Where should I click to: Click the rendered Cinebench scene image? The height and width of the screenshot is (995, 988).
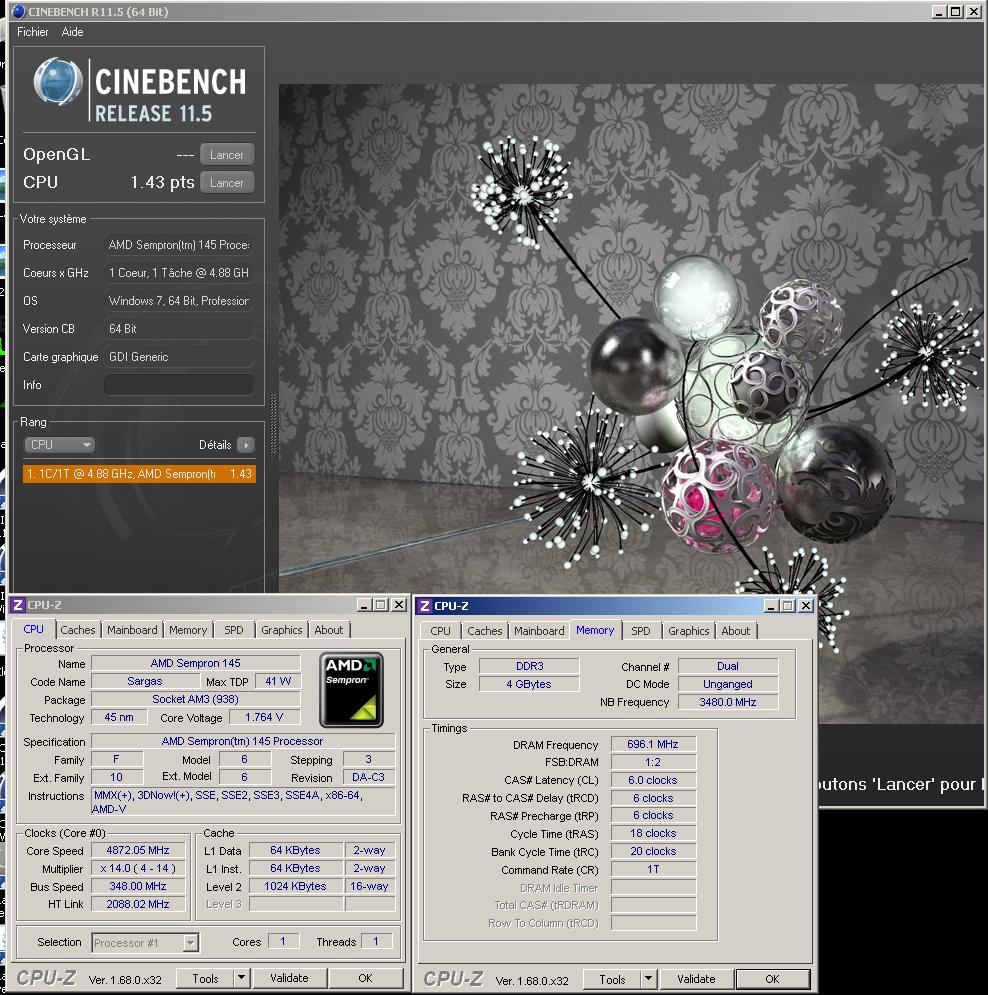tap(631, 406)
